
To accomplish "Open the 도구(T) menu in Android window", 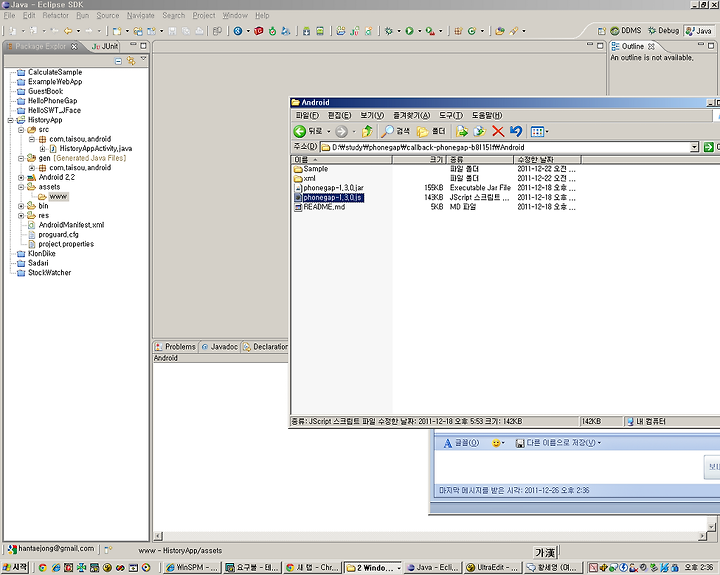I will [x=451, y=116].
